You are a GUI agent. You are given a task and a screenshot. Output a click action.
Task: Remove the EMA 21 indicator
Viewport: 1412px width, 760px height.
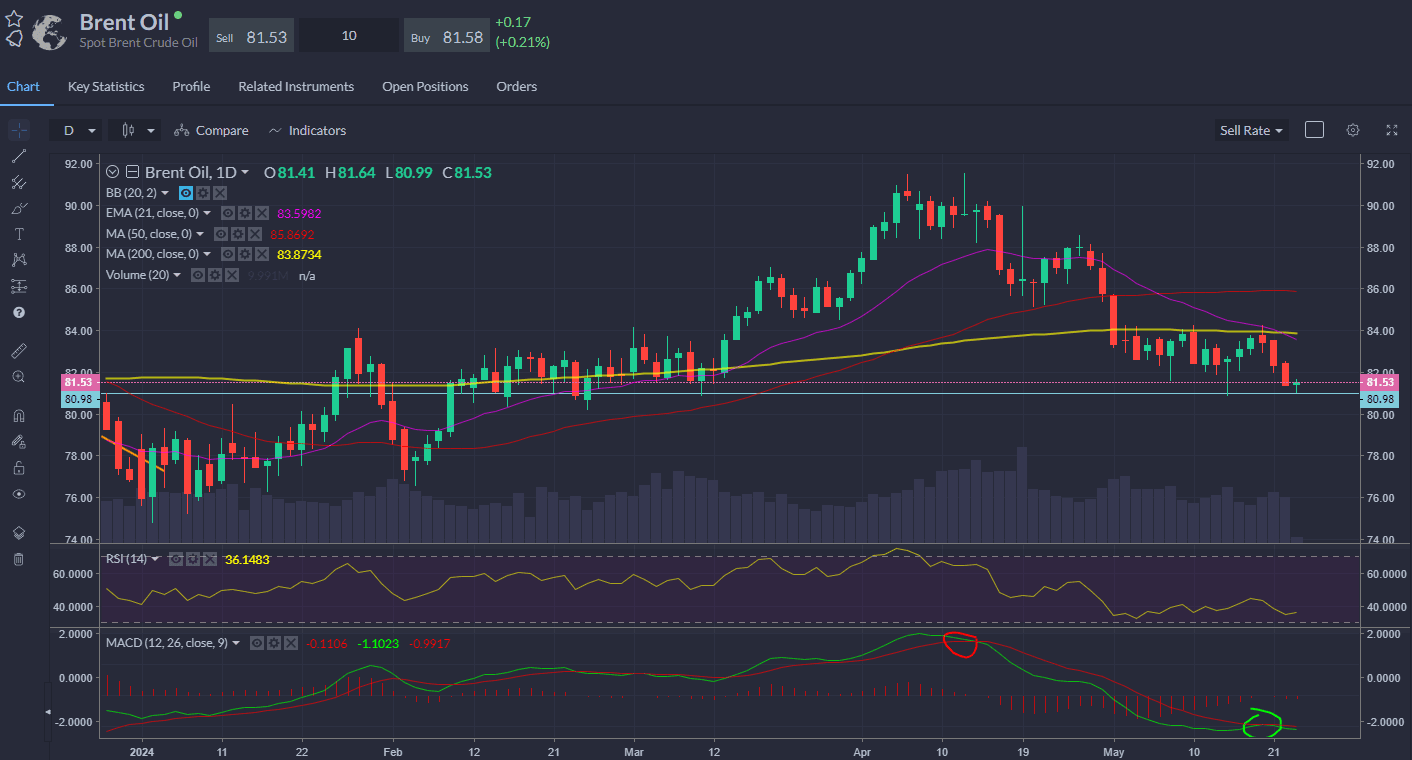pos(262,213)
